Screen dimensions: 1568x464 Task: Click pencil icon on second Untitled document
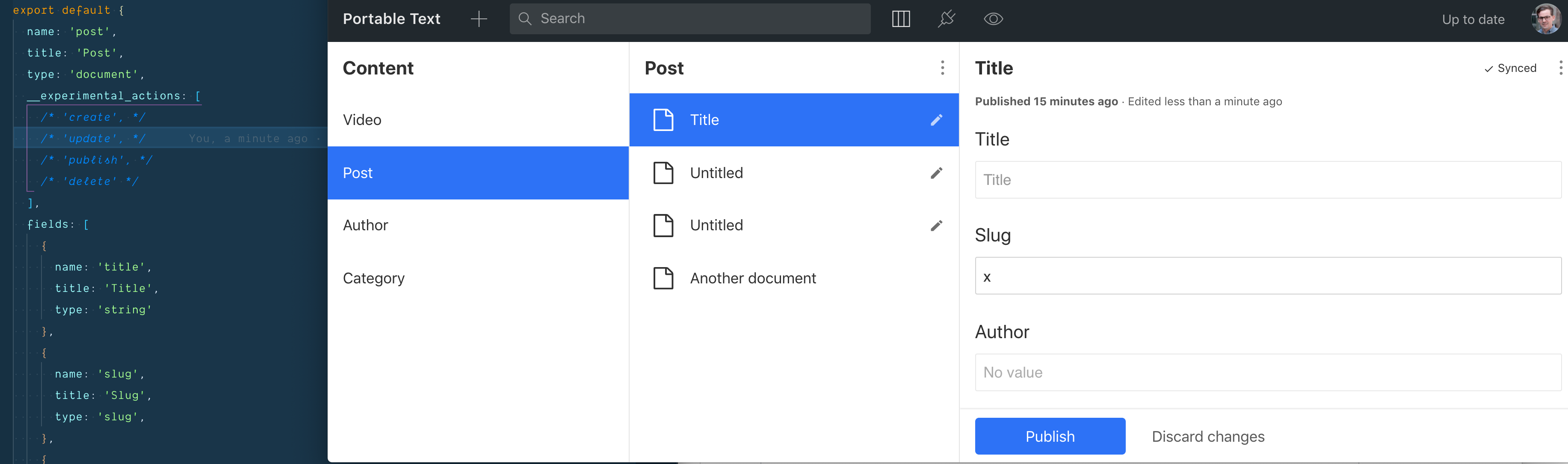(x=936, y=225)
